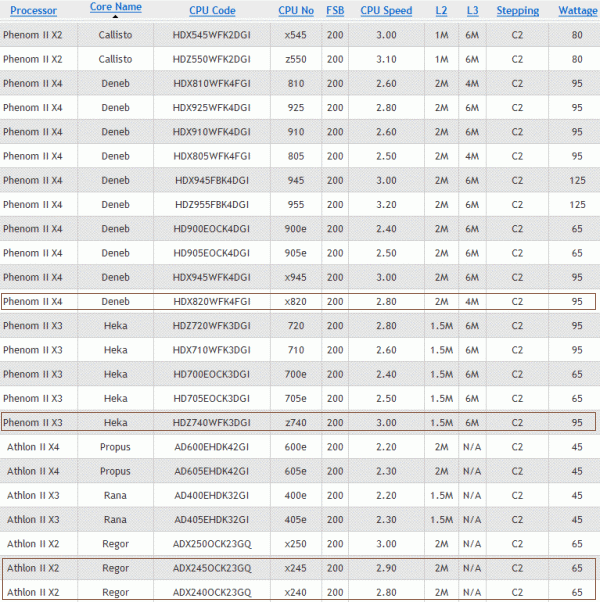Click the L2 column header
The image size is (600, 602).
[441, 10]
